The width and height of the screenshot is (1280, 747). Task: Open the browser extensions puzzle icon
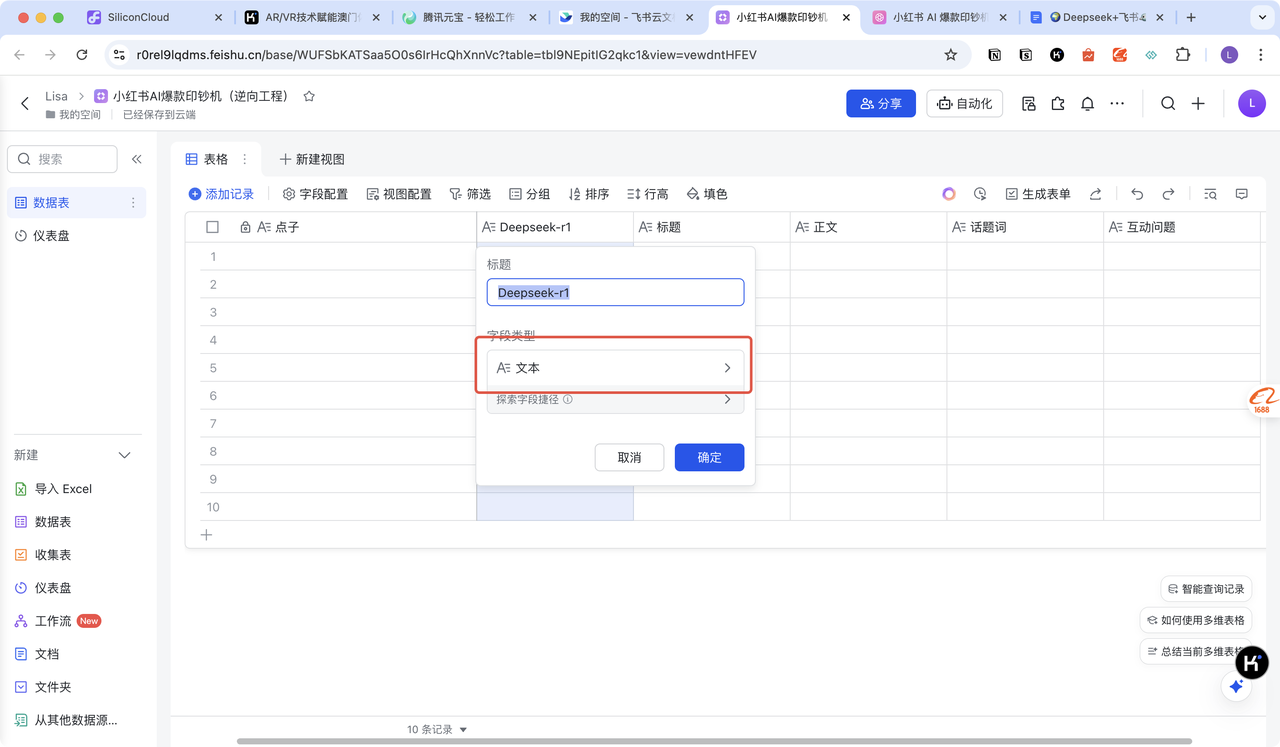[x=1183, y=55]
